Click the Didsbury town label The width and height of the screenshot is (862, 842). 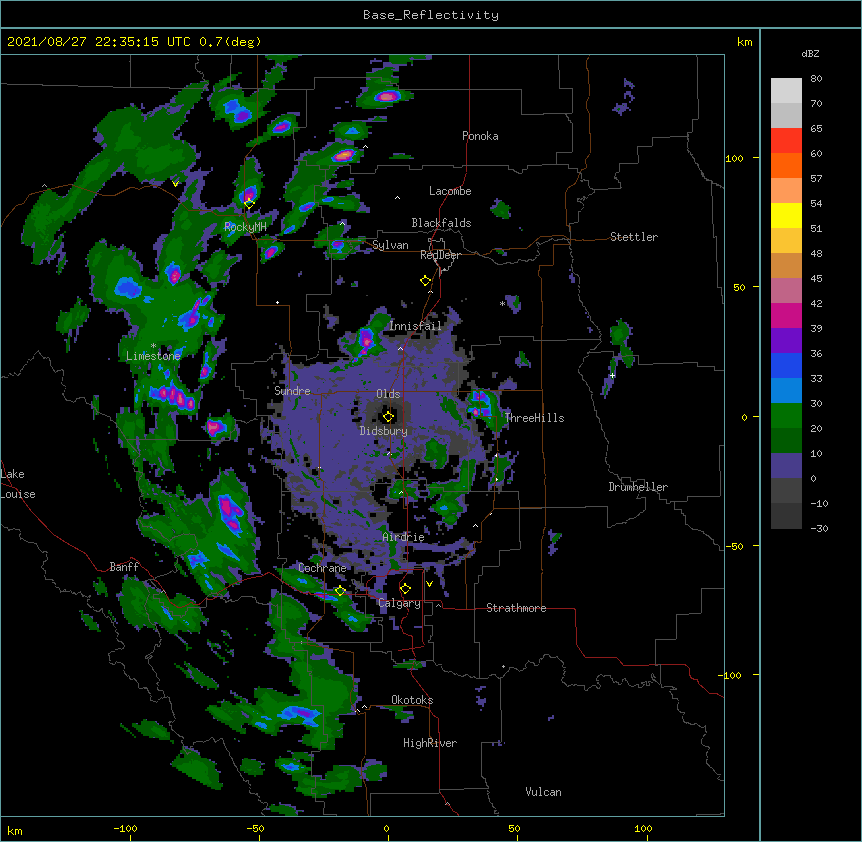384,431
